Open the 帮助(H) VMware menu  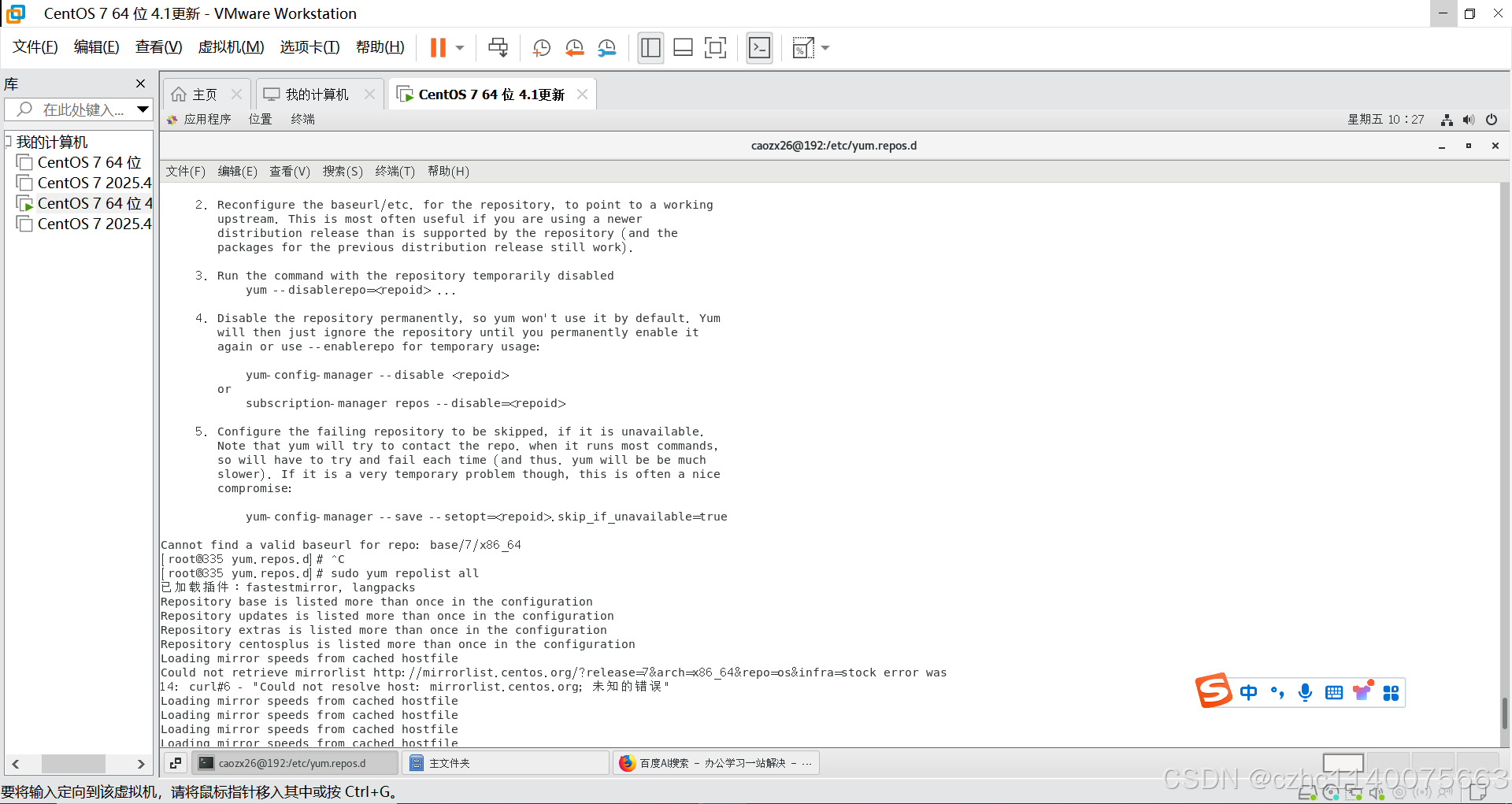[380, 47]
